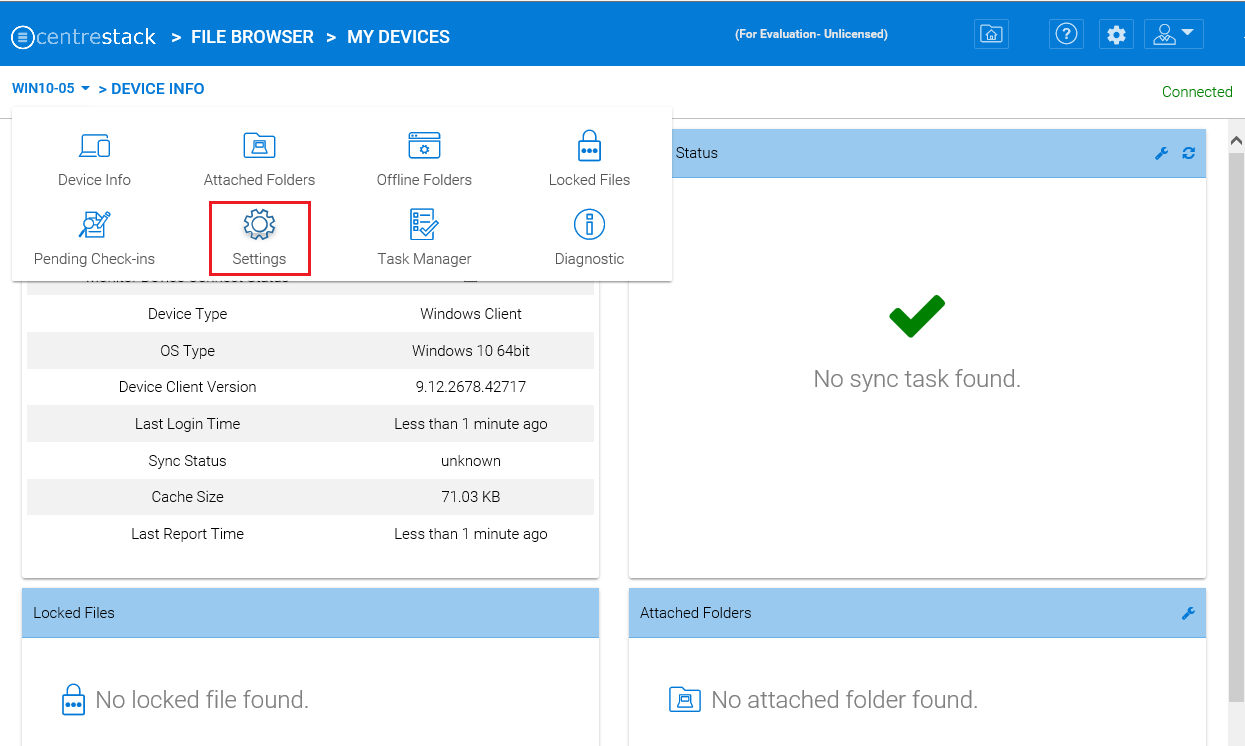Open the top bar settings gear
The width and height of the screenshot is (1245, 746).
coord(1116,34)
